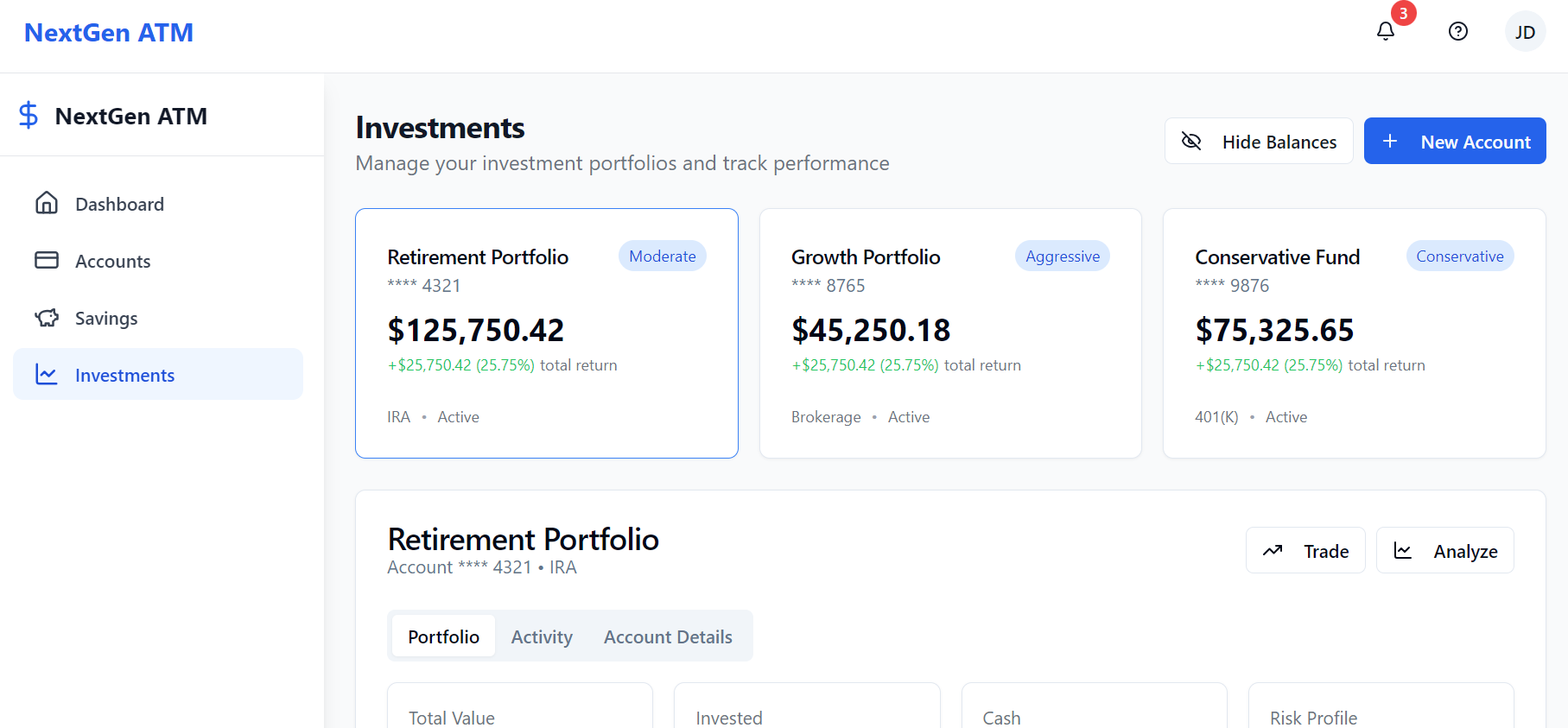This screenshot has height=728, width=1568.
Task: Select the Retirement Portfolio card
Action: click(x=547, y=333)
